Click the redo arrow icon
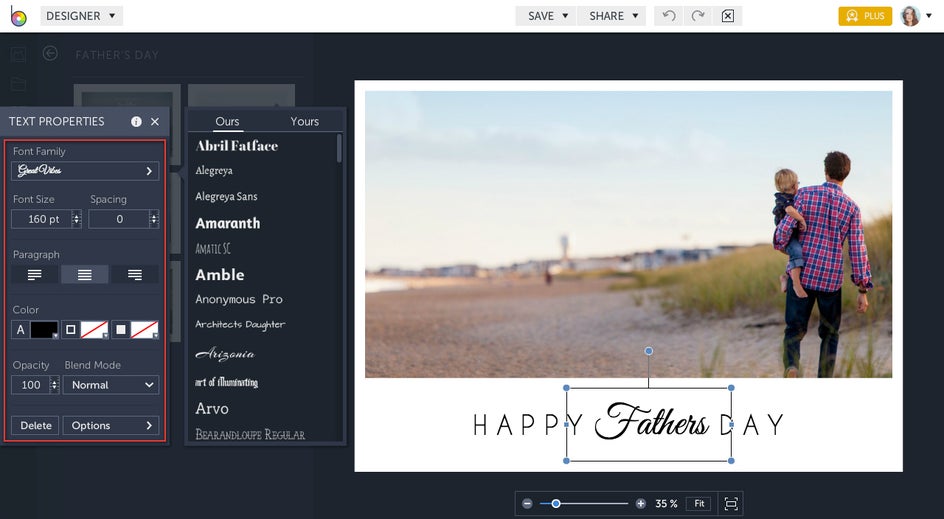The height and width of the screenshot is (519, 944). (x=698, y=16)
